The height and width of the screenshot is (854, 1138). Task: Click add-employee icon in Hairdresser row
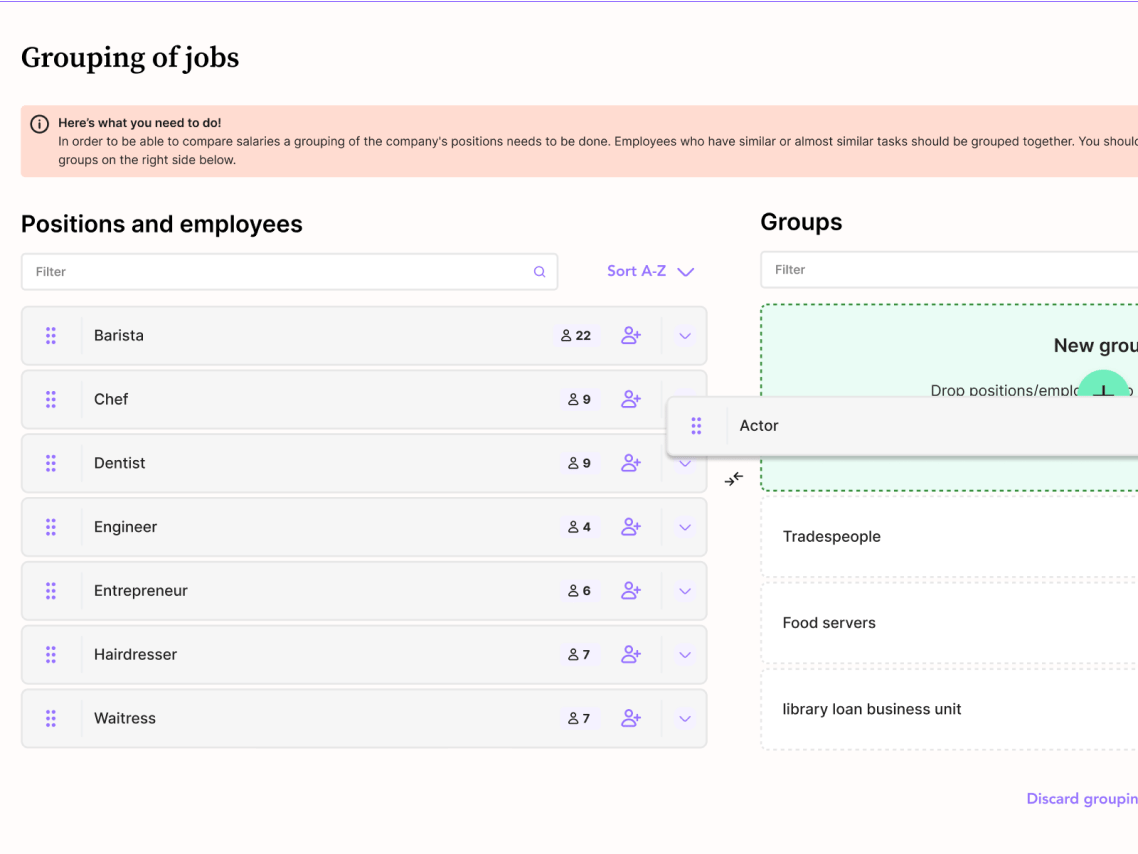(631, 654)
